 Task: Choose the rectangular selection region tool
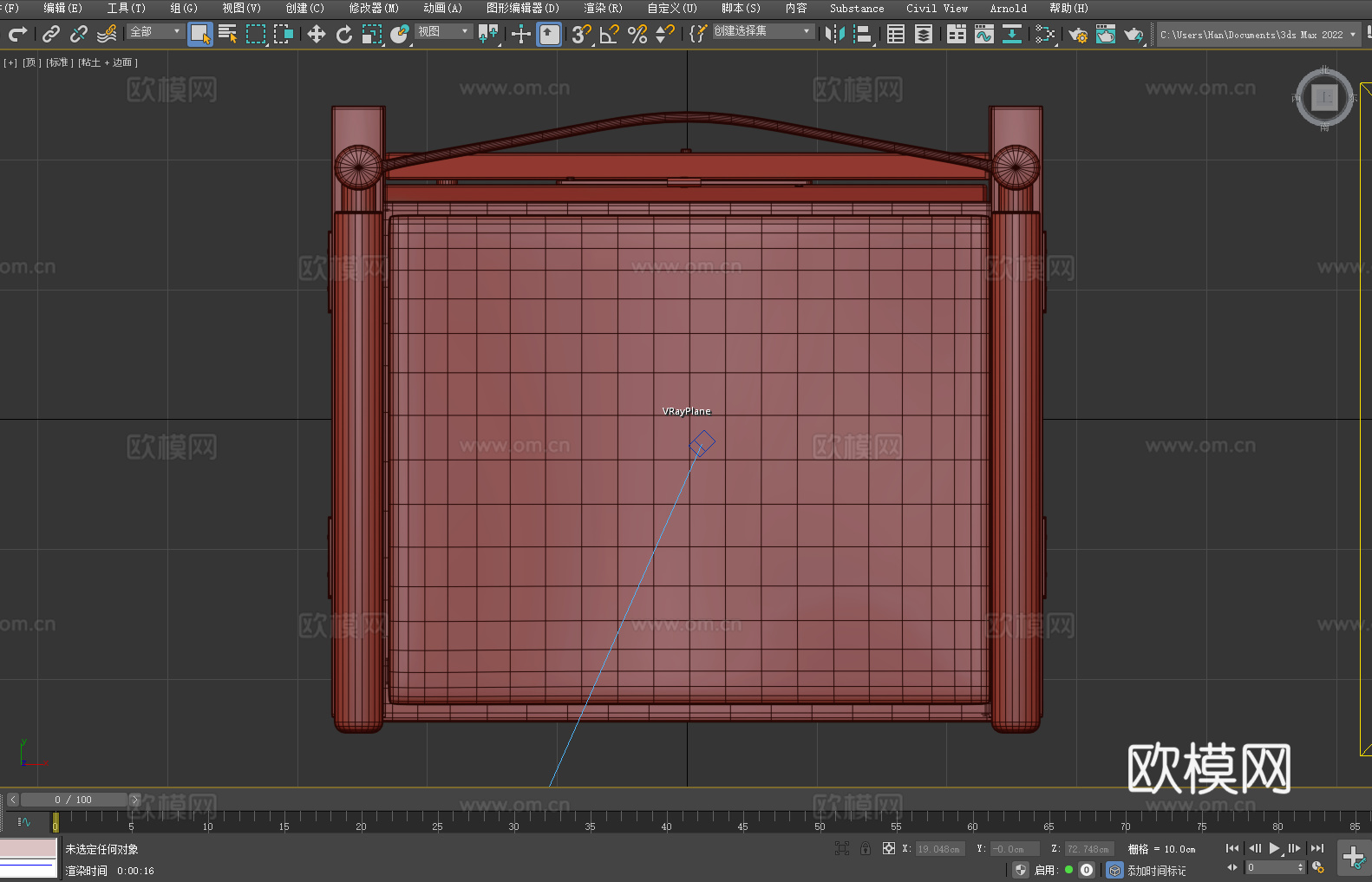tap(256, 34)
